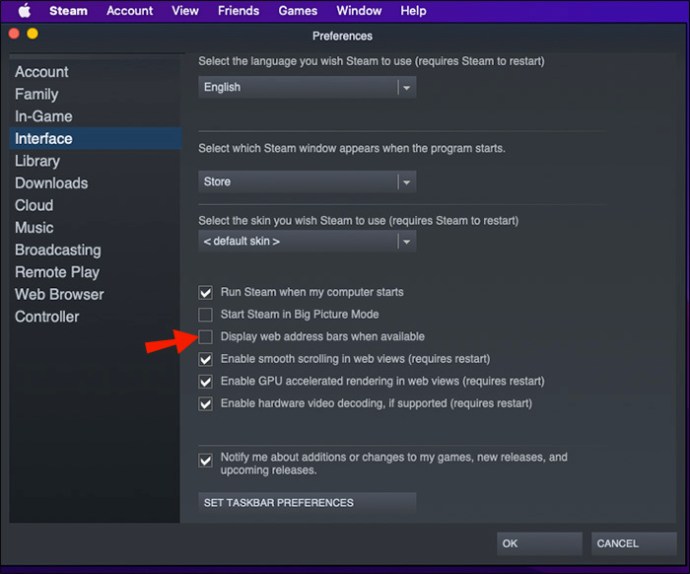Click the language dropdown arrow
Viewport: 690px width, 574px height.
click(407, 87)
